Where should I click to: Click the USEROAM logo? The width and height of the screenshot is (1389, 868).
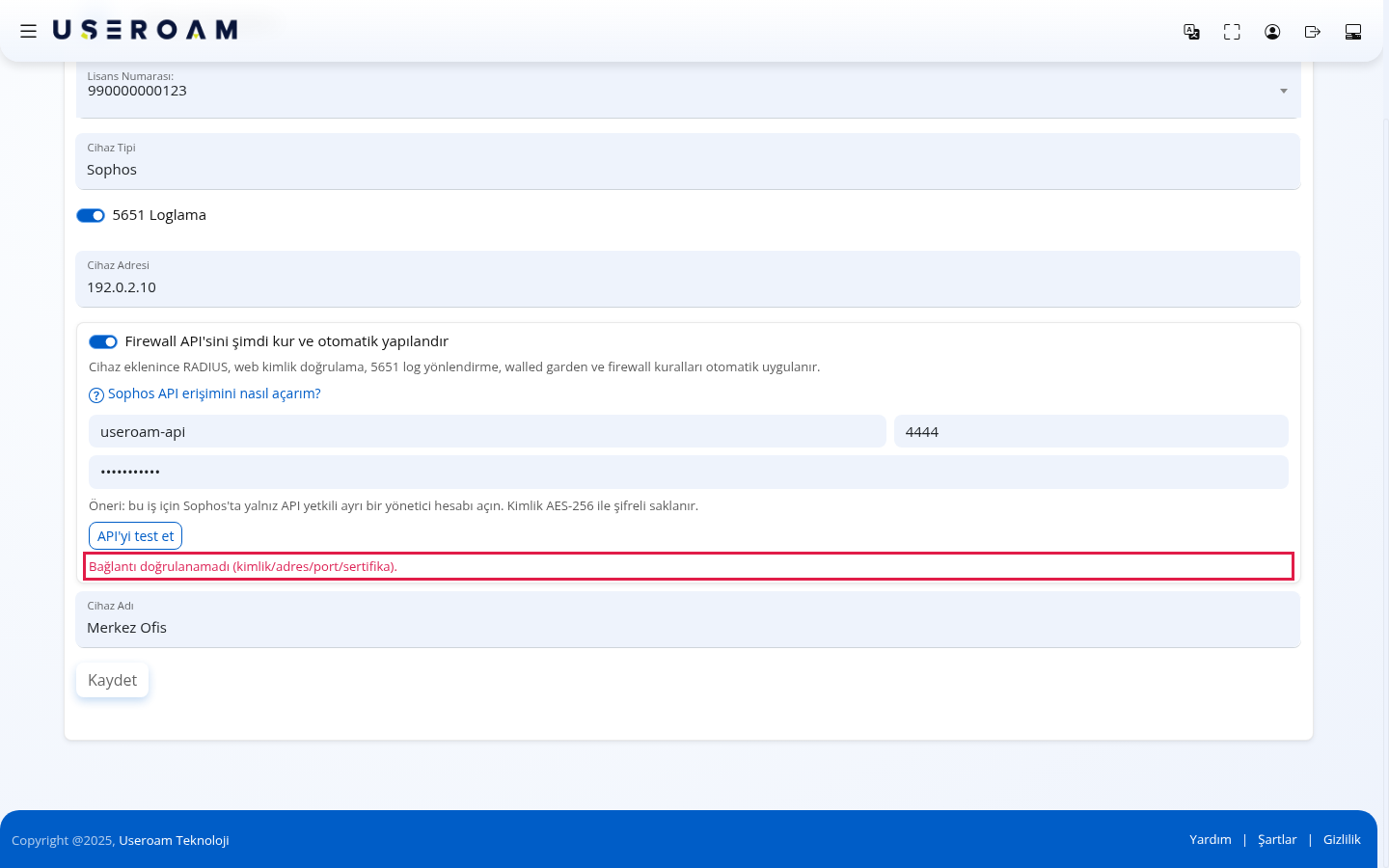point(145,30)
